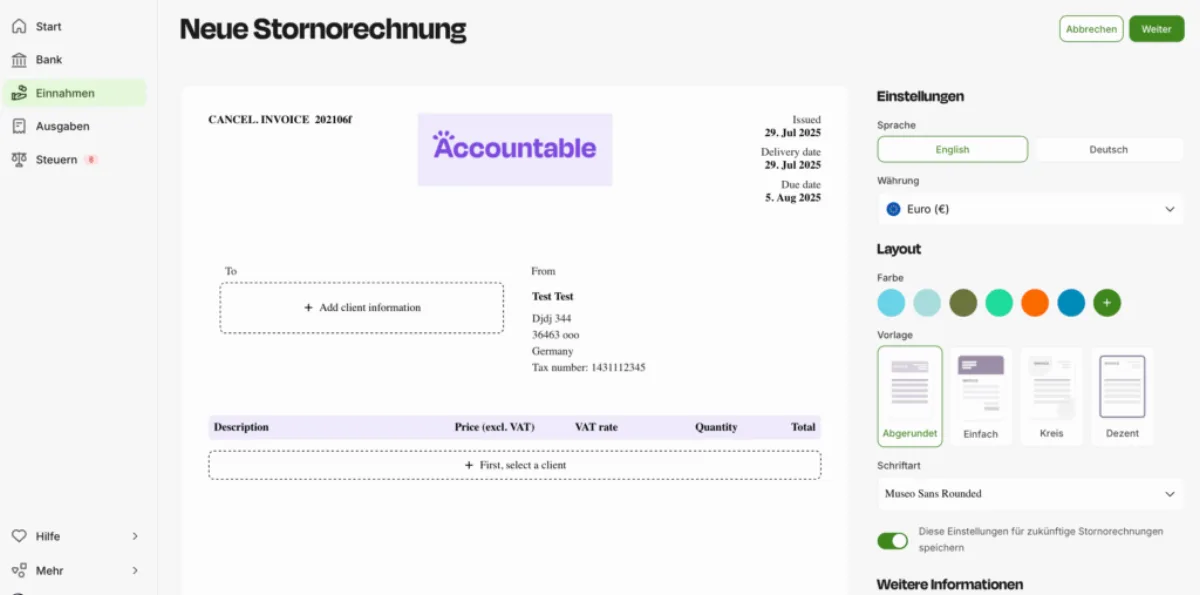
Task: Select English as invoice language
Action: point(952,149)
